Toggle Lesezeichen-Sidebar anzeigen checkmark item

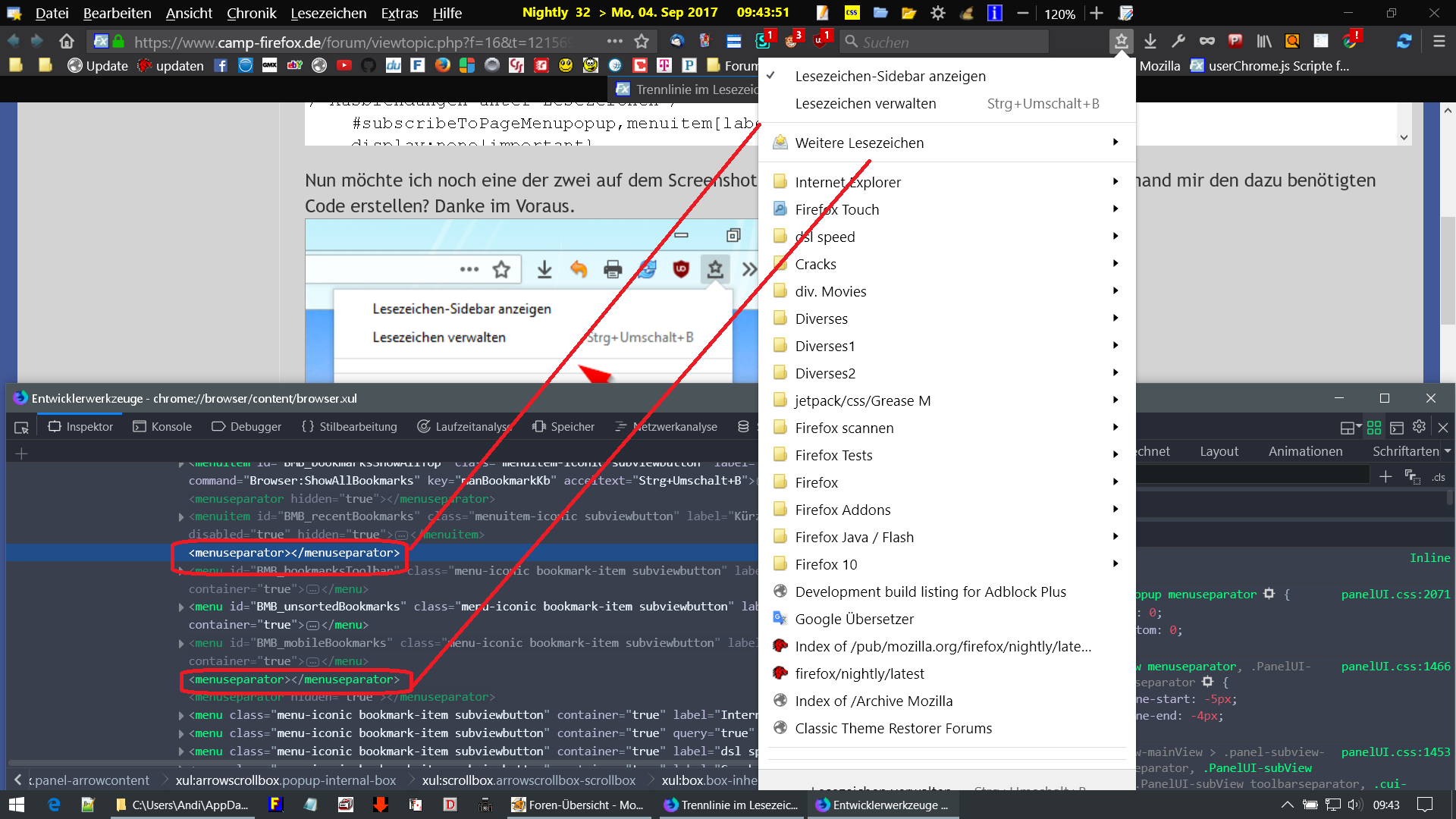[890, 76]
